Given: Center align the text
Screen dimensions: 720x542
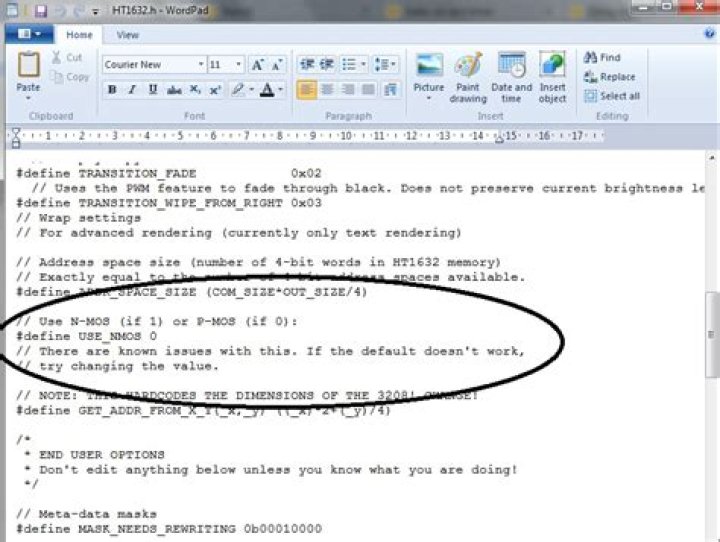Looking at the screenshot, I should (x=327, y=90).
